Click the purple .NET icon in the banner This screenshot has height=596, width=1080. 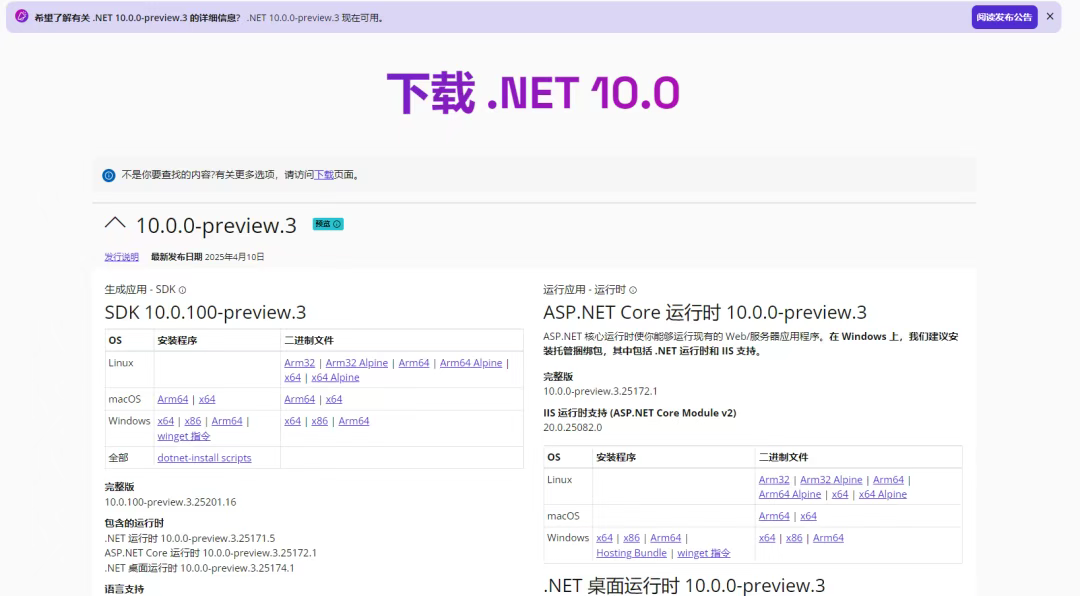21,17
